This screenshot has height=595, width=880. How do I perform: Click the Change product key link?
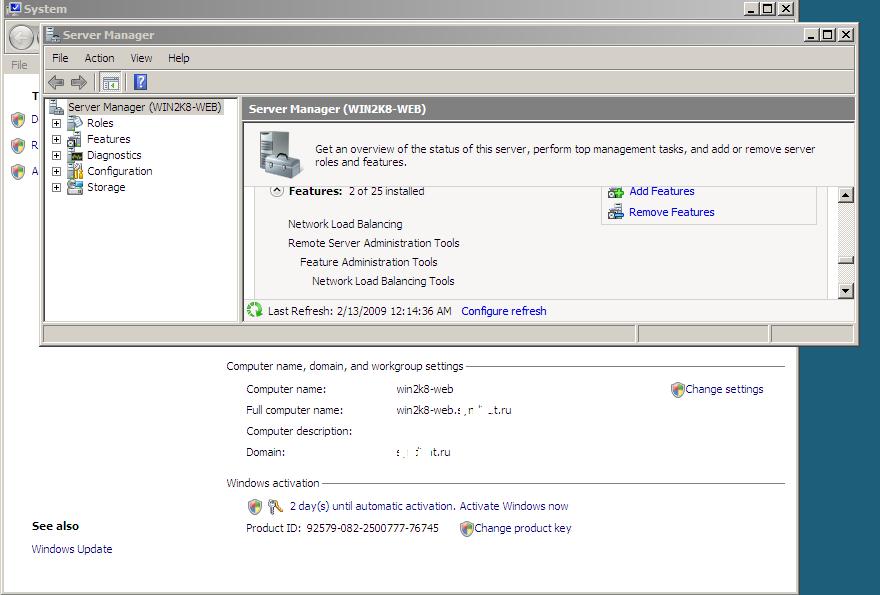pyautogui.click(x=522, y=528)
